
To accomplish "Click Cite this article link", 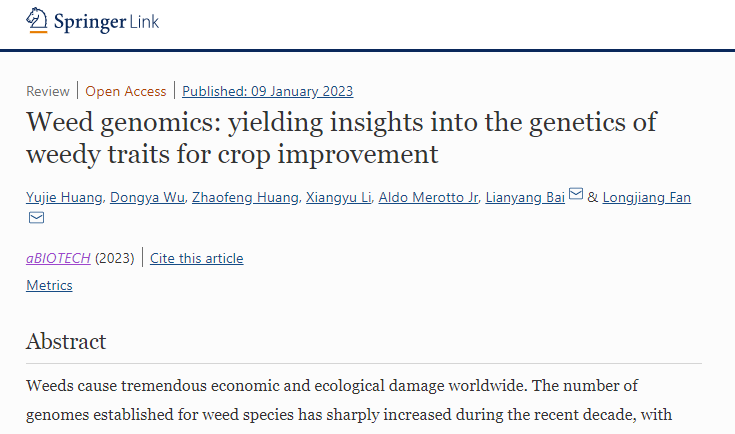I will pyautogui.click(x=196, y=258).
